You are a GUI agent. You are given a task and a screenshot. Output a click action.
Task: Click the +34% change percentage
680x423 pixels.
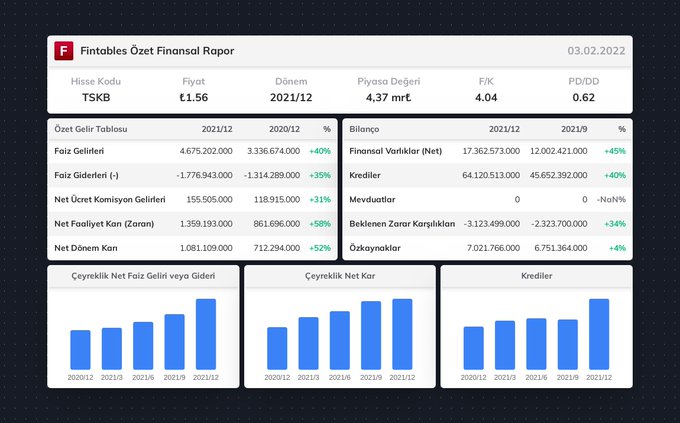(x=615, y=224)
